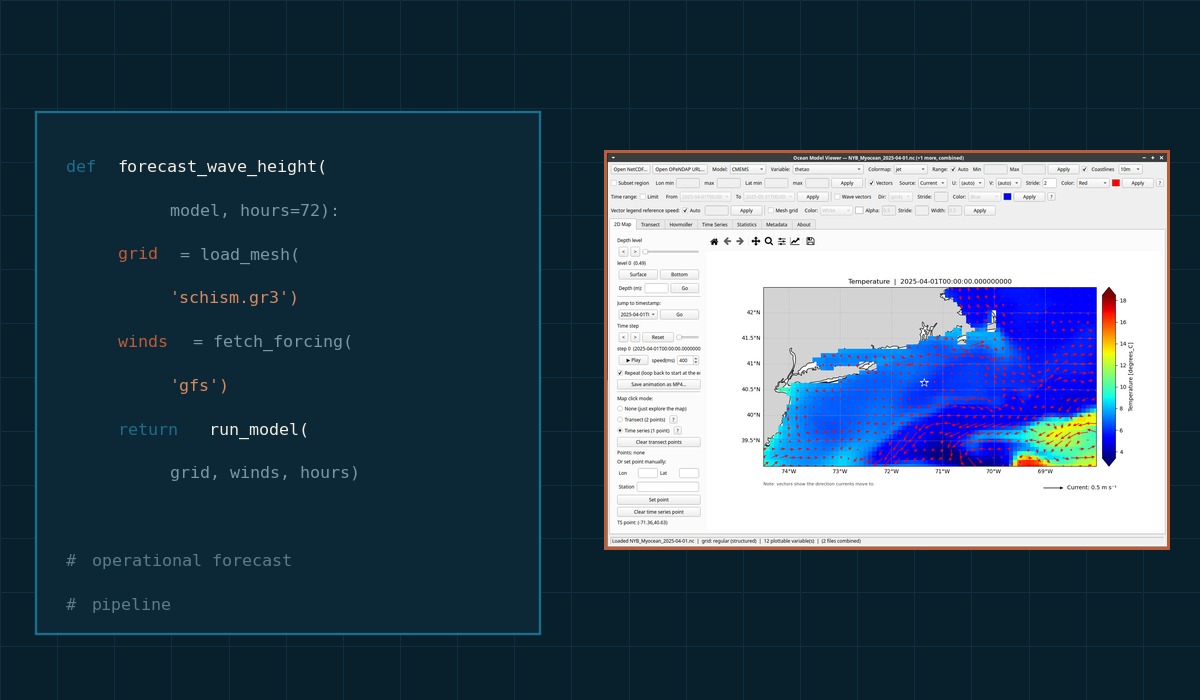Click the blue wave vector color swatch
1200x700 pixels.
pos(1007,197)
